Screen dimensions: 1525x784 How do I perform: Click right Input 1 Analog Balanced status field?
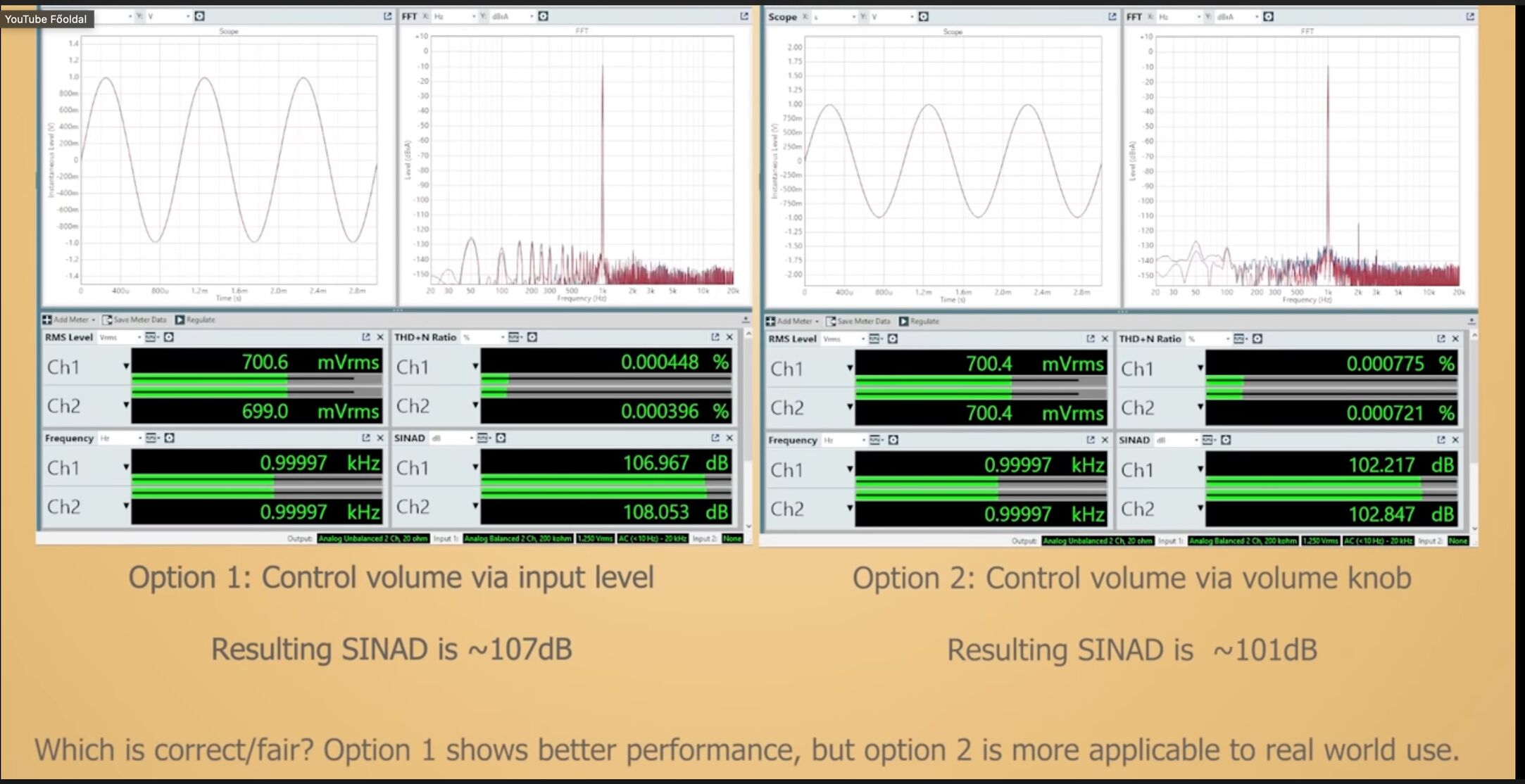(x=1242, y=540)
